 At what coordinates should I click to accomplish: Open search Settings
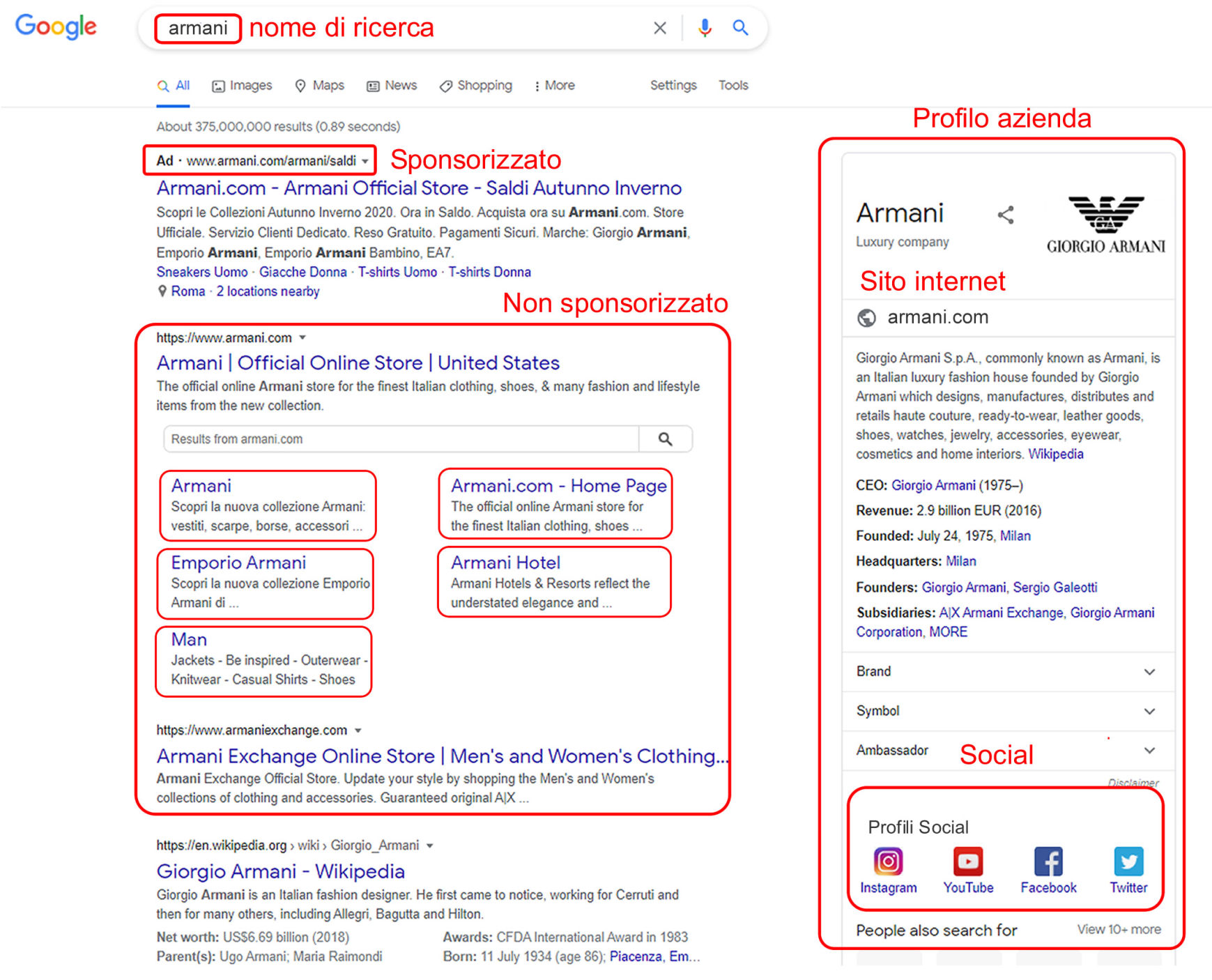coord(673,85)
